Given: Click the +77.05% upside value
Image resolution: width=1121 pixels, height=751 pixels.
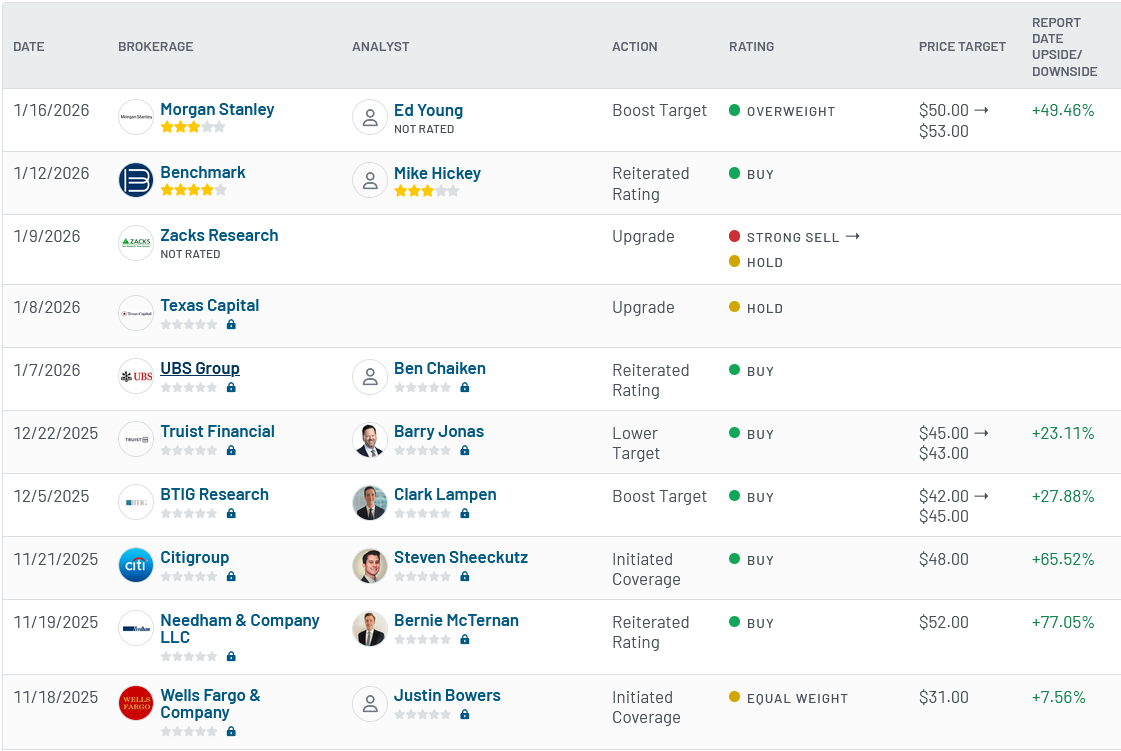Looking at the screenshot, I should 1062,622.
